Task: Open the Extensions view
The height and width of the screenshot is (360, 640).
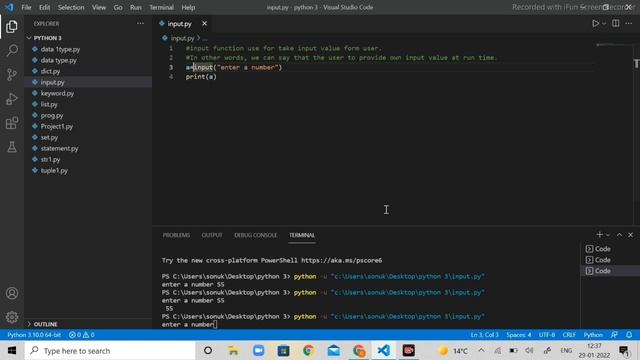Action: [12, 123]
